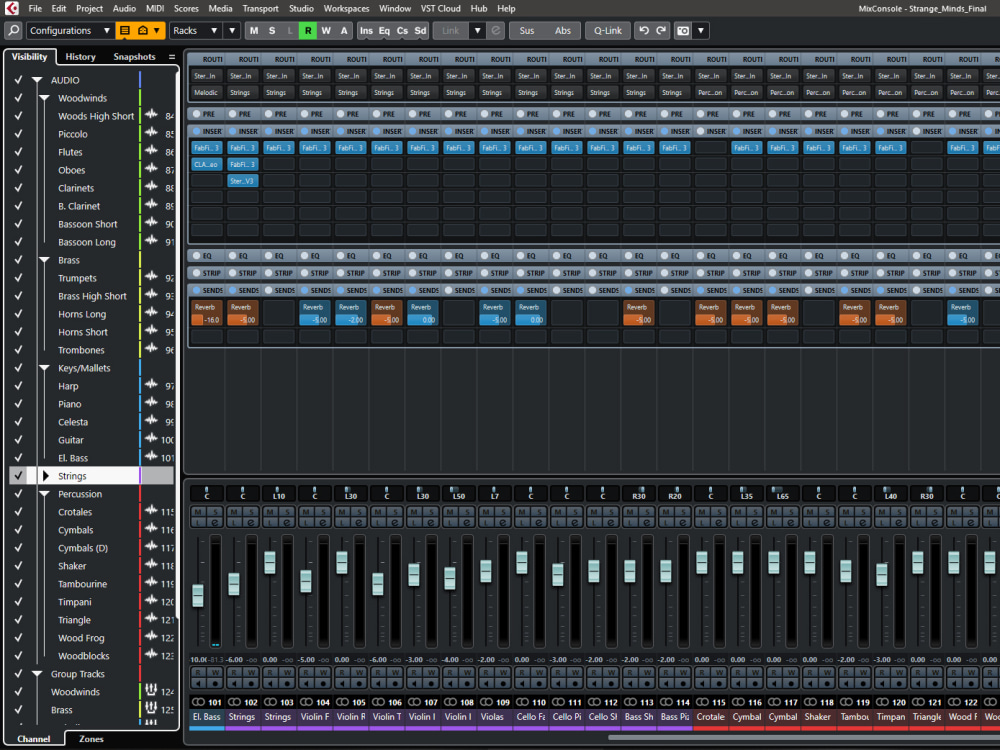This screenshot has height=750, width=1000.
Task: Switch to the Snapshots tab
Action: (x=134, y=57)
